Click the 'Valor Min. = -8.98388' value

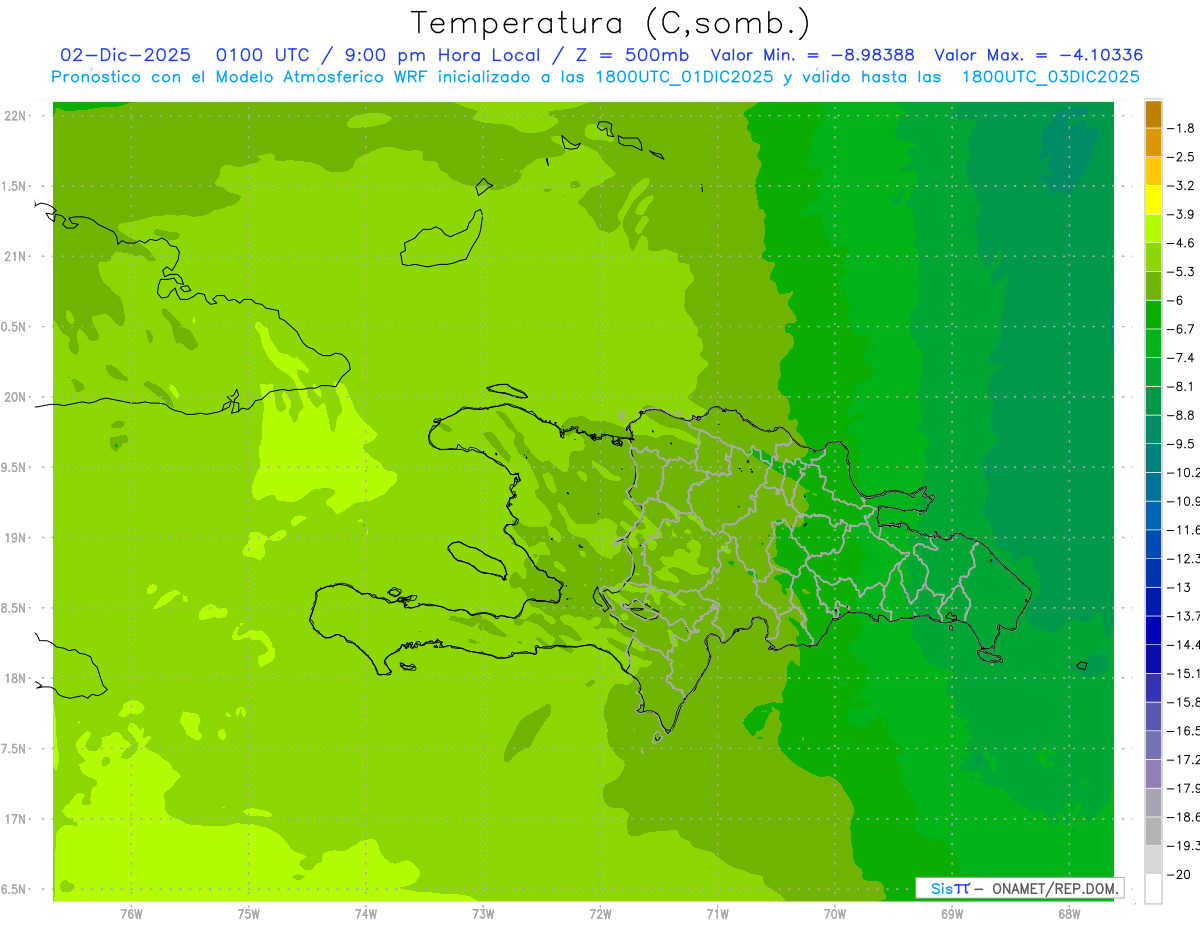812,55
